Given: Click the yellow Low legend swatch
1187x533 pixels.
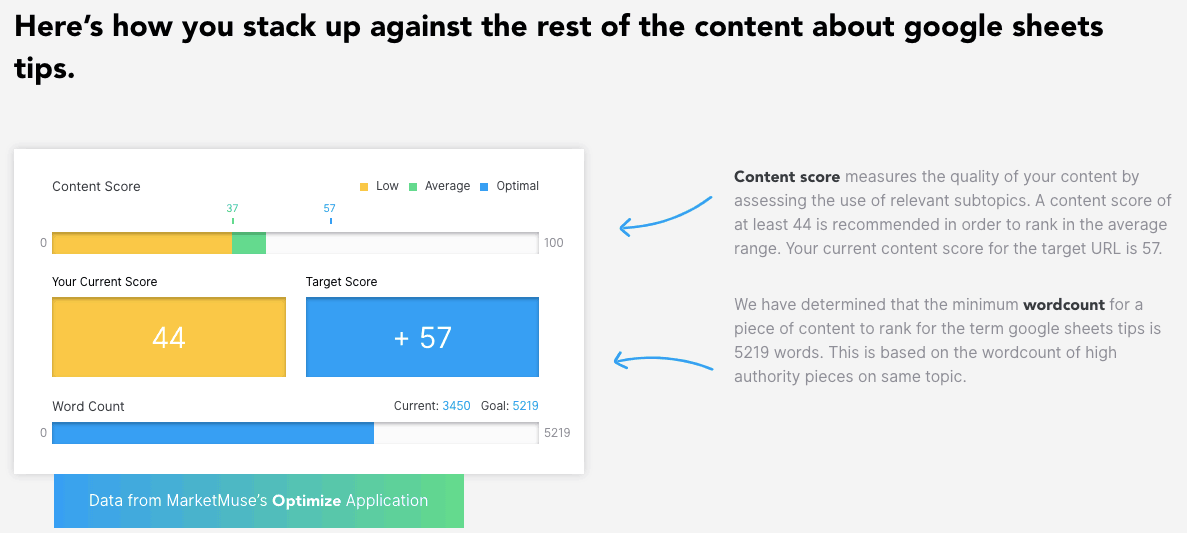Looking at the screenshot, I should pyautogui.click(x=364, y=187).
